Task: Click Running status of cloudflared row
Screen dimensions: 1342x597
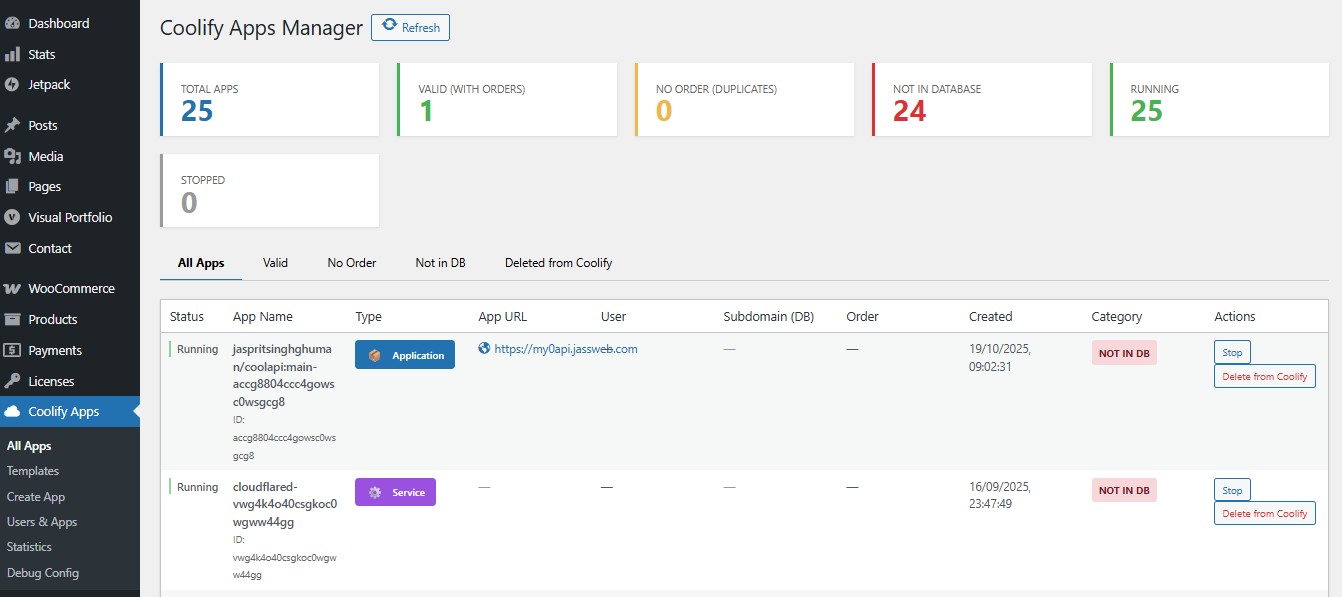Action: click(x=197, y=487)
